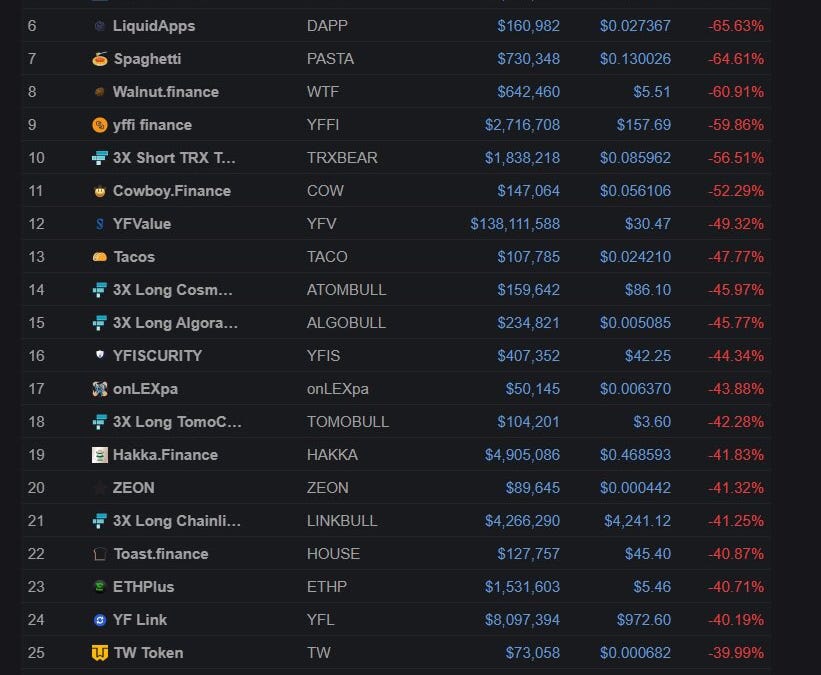This screenshot has width=821, height=675.
Task: Click the Spaghetti bowl icon
Action: tap(99, 59)
